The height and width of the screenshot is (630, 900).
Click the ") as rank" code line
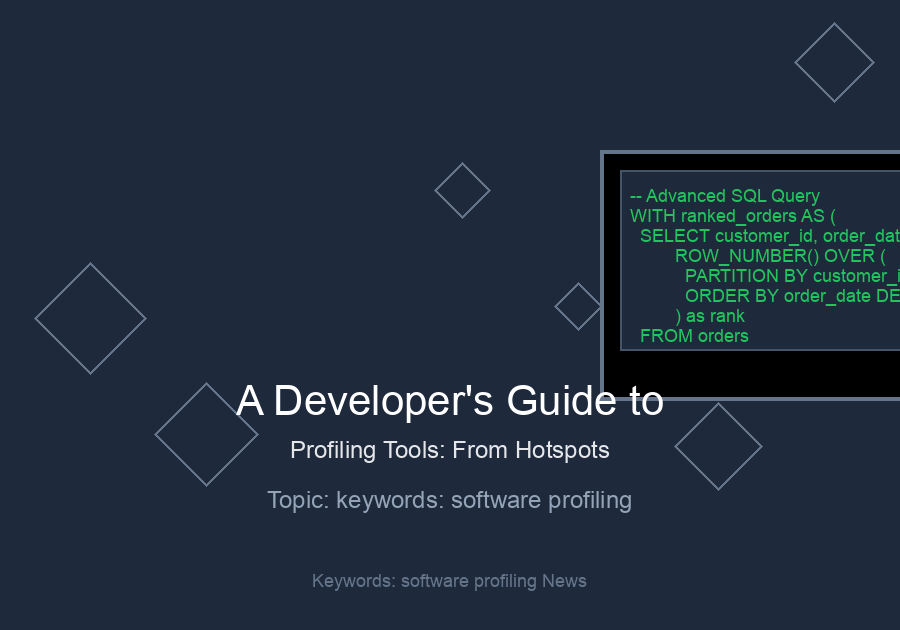click(x=710, y=316)
